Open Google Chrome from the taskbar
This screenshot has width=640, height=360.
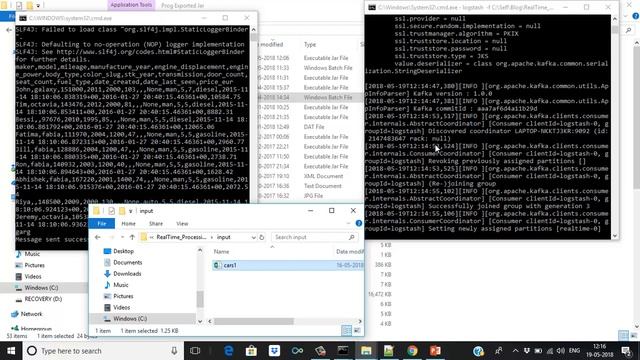click(x=412, y=351)
